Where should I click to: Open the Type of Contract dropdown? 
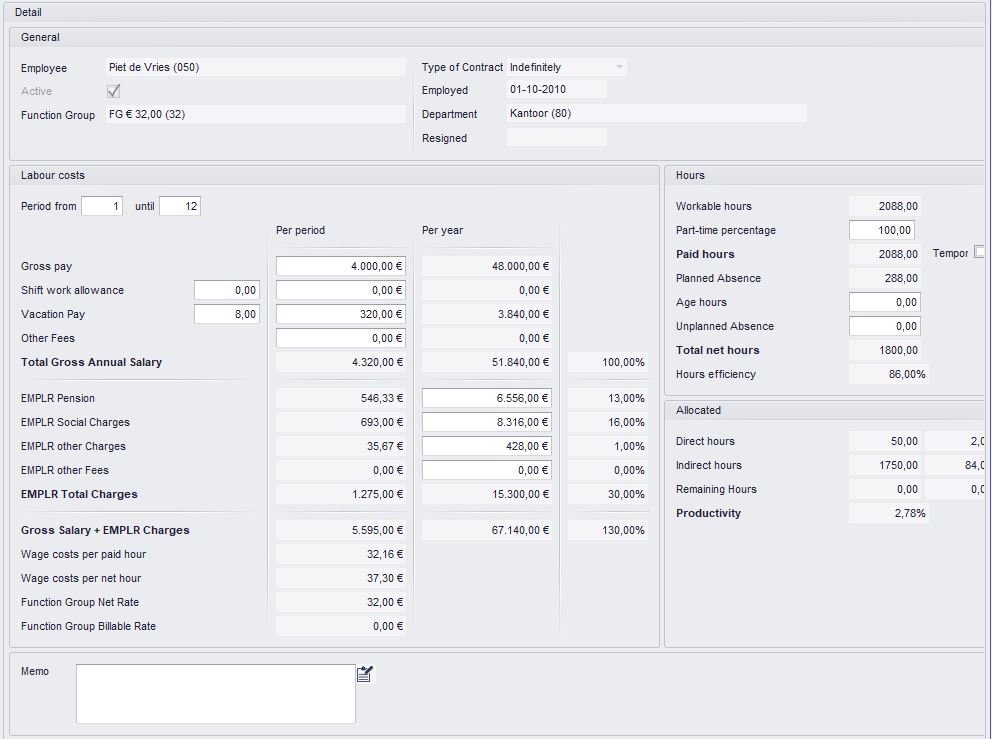pyautogui.click(x=566, y=67)
